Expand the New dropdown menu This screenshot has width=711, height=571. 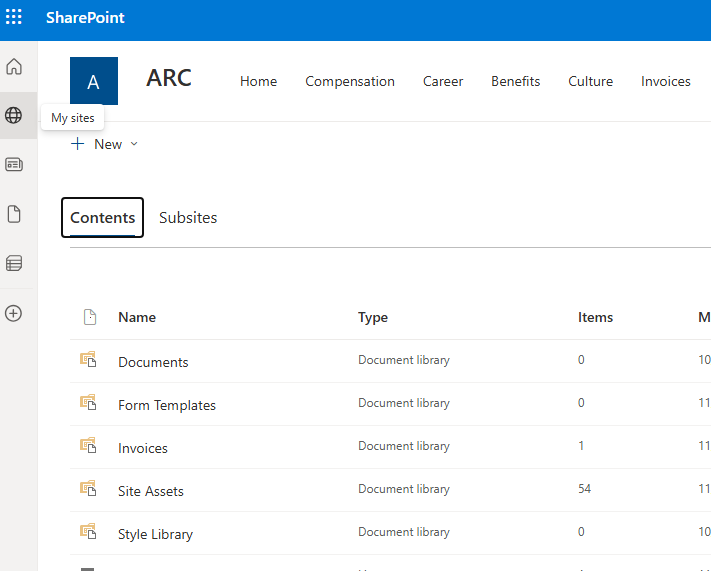[105, 144]
